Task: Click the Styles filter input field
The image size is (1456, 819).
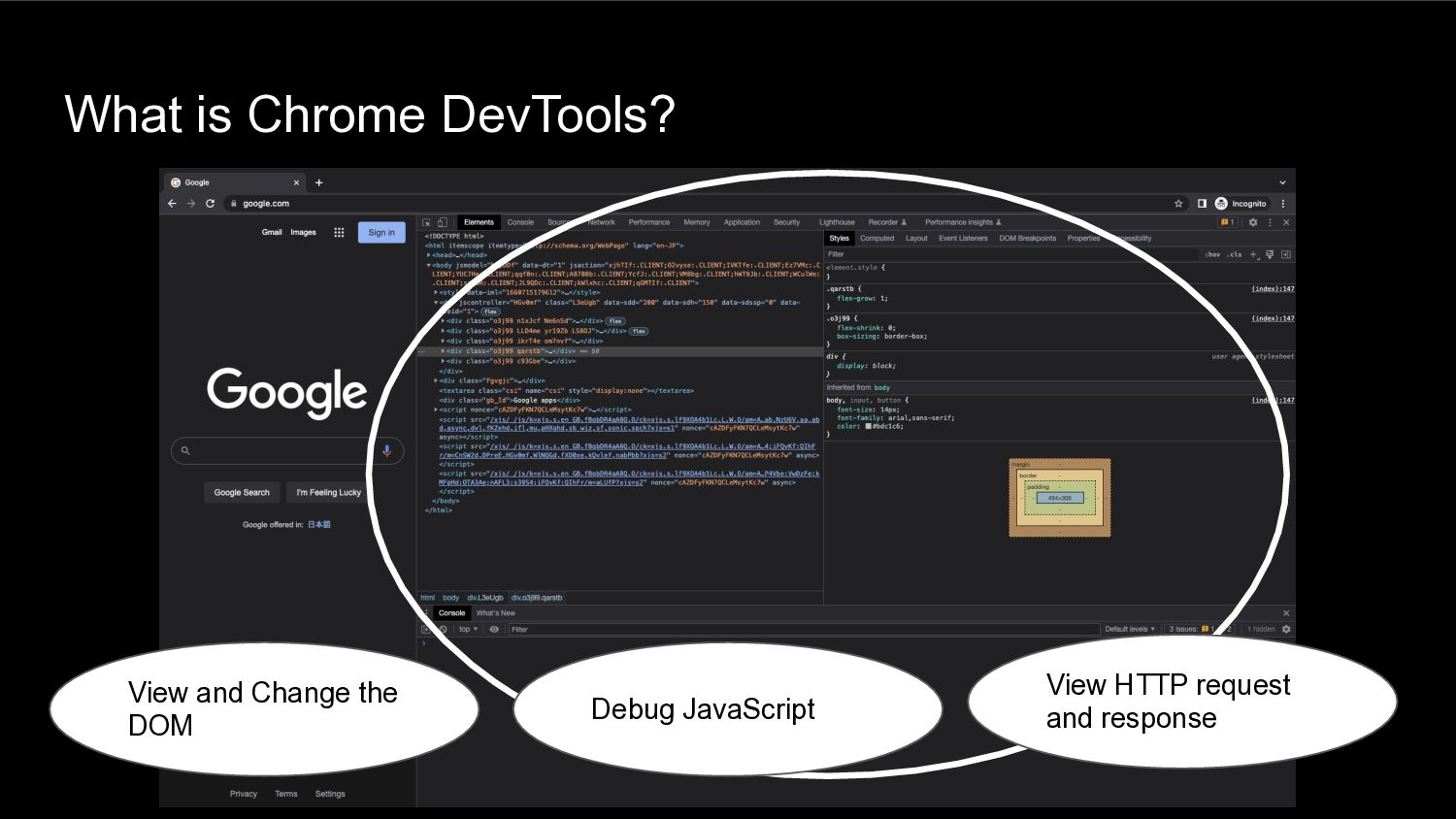Action: (x=1012, y=254)
